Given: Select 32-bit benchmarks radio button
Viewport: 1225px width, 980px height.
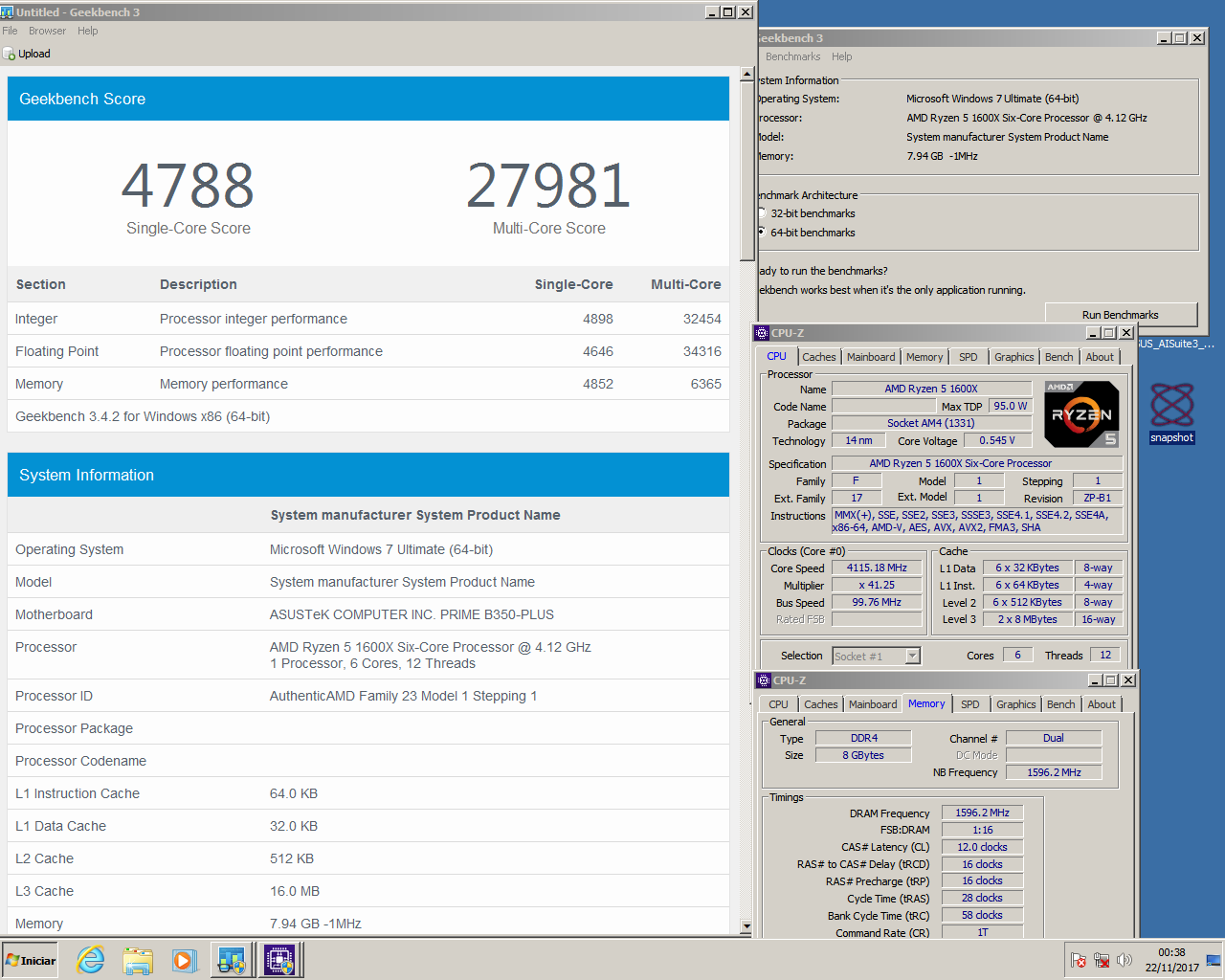Looking at the screenshot, I should coord(761,213).
